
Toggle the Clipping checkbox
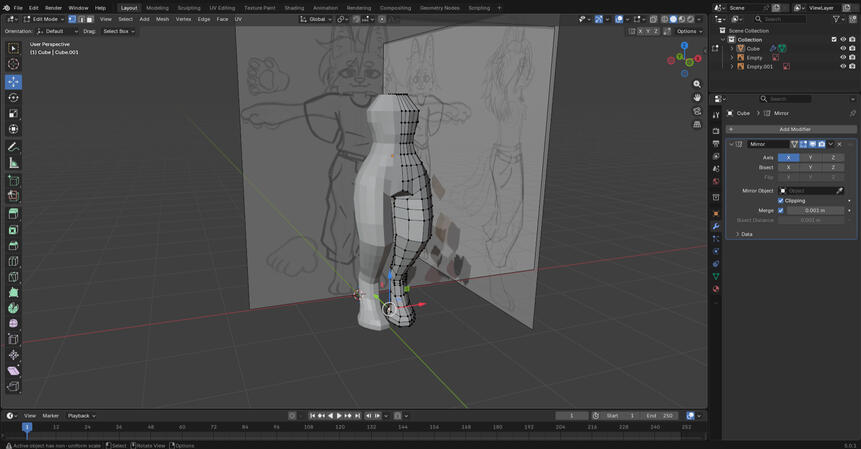click(781, 201)
